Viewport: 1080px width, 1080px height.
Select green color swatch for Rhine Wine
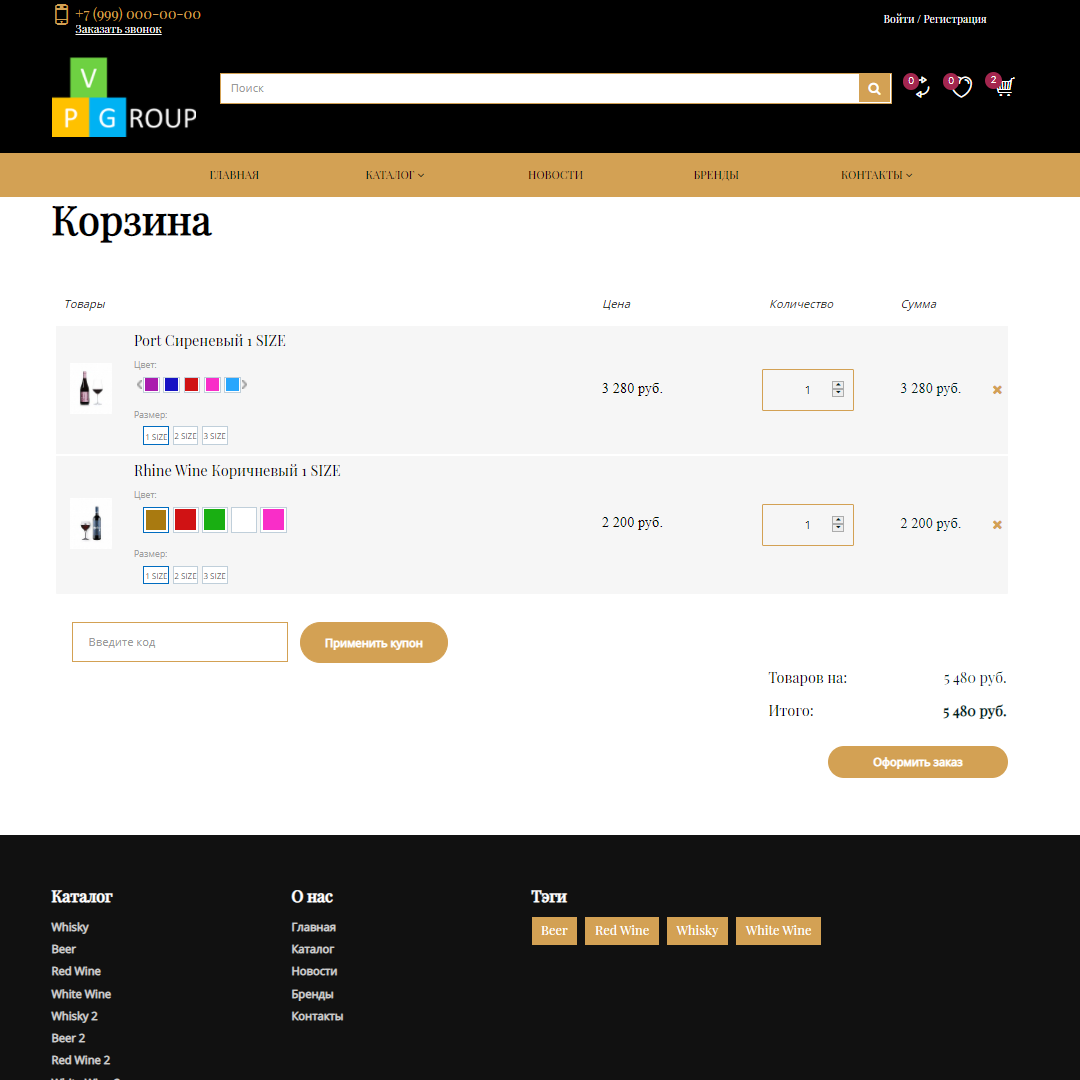click(x=215, y=520)
